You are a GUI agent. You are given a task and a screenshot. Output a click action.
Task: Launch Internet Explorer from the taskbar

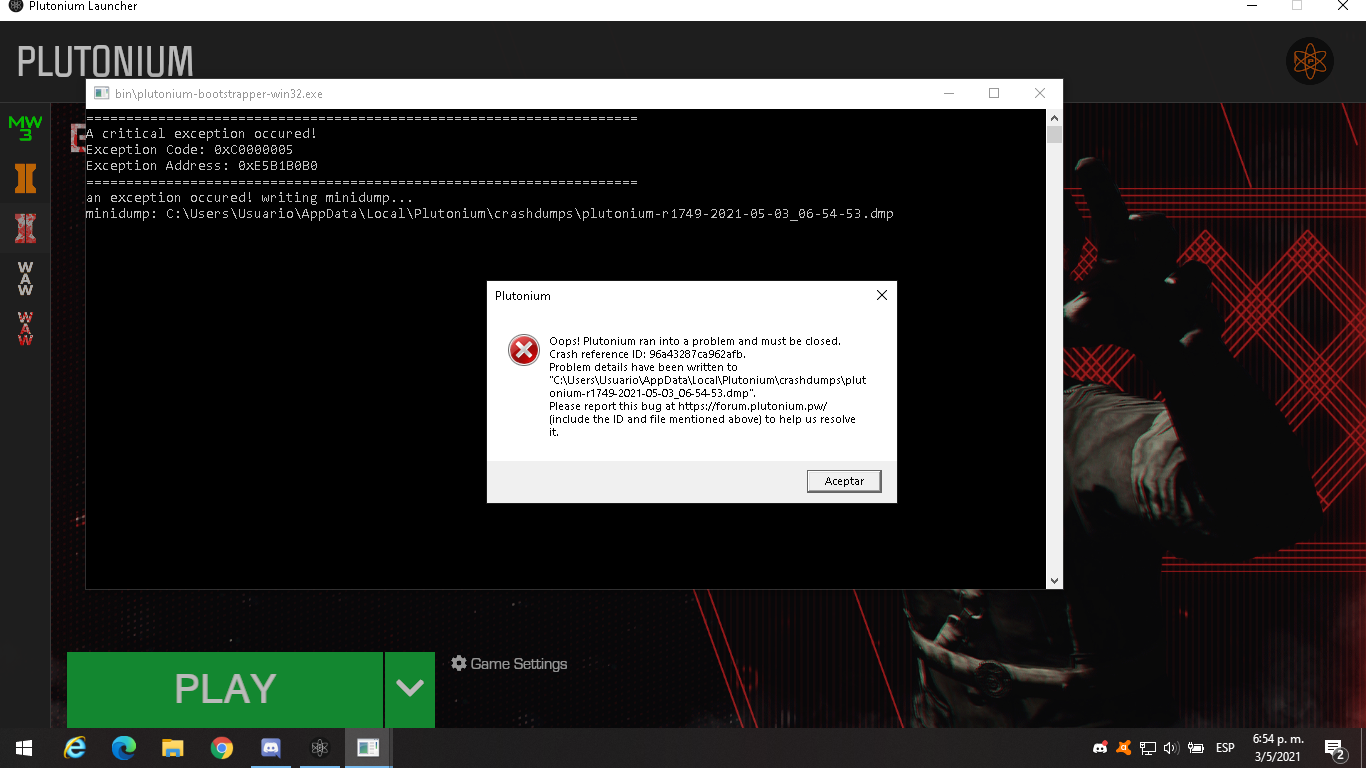pos(75,748)
